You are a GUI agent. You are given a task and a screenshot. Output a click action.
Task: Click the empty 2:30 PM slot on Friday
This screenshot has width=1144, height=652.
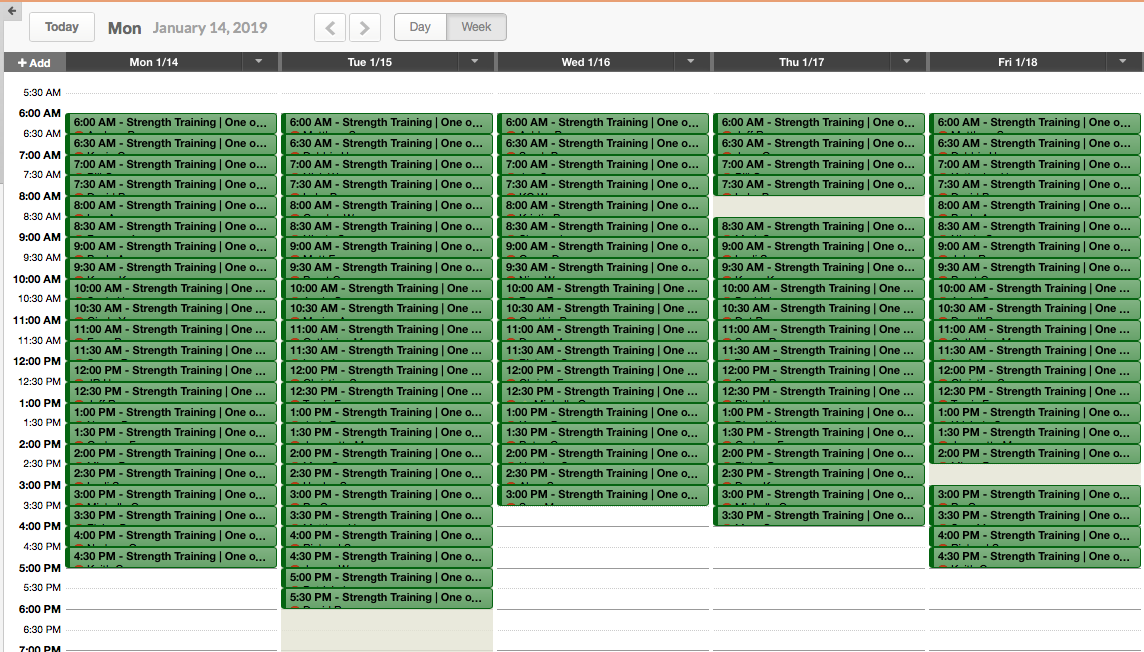pyautogui.click(x=1035, y=474)
